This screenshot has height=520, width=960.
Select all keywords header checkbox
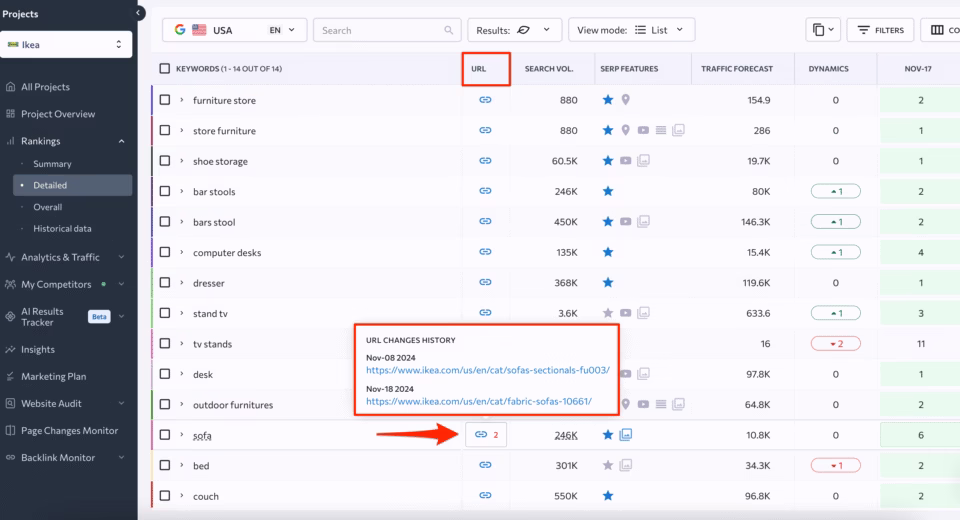click(165, 69)
